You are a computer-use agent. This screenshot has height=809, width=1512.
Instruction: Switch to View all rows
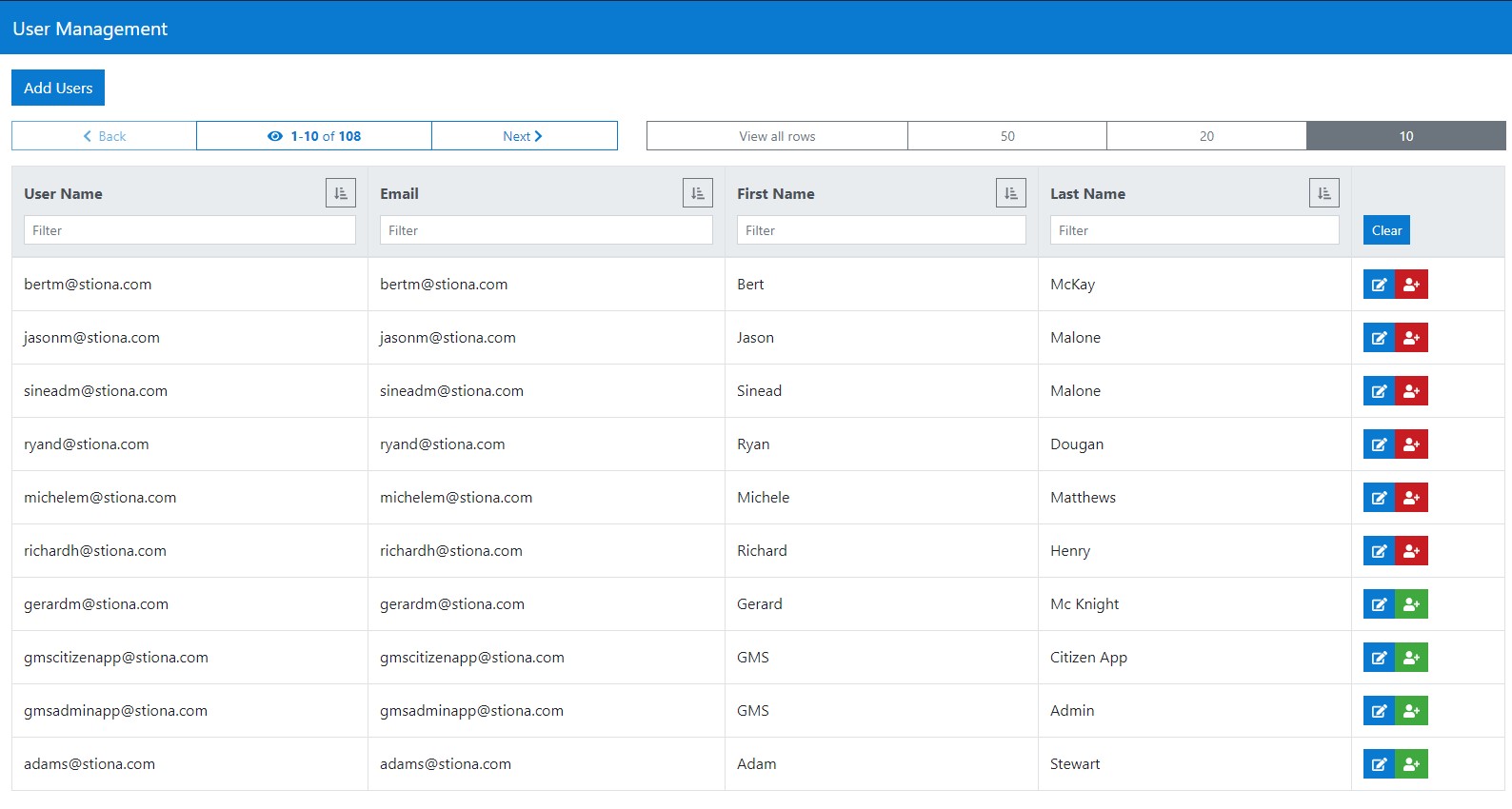pyautogui.click(x=777, y=136)
